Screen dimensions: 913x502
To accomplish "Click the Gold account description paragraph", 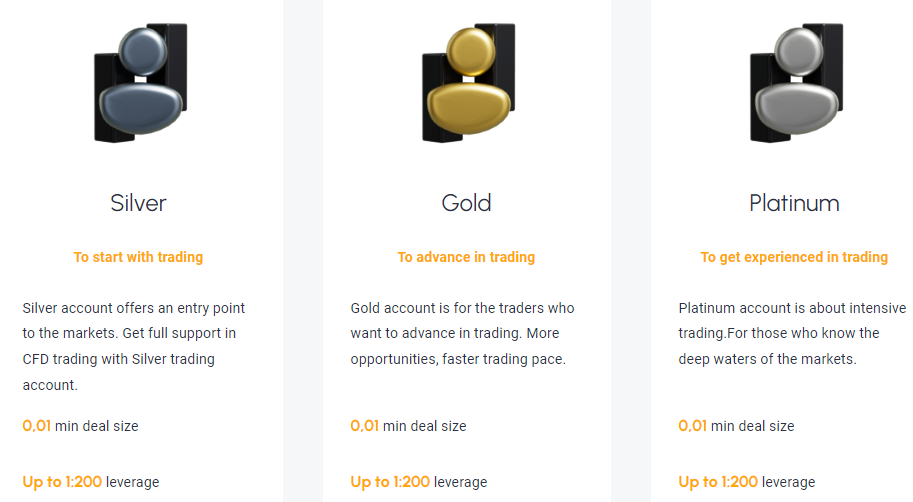I will (462, 333).
